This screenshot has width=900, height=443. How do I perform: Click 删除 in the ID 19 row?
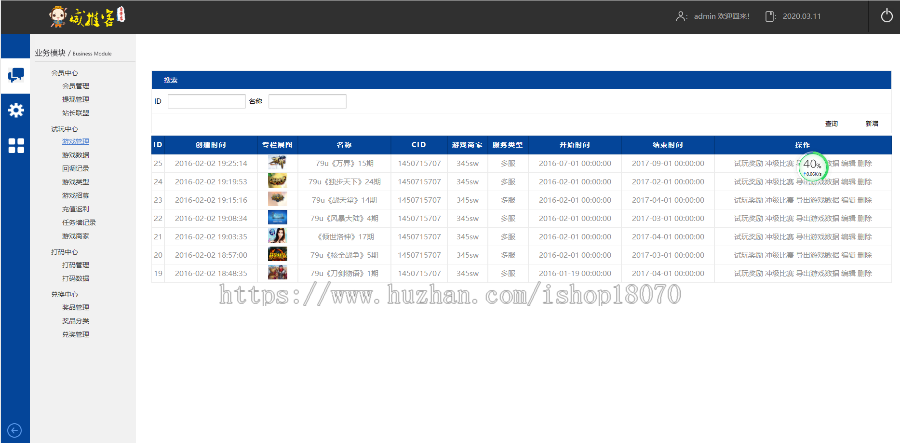pyautogui.click(x=864, y=273)
